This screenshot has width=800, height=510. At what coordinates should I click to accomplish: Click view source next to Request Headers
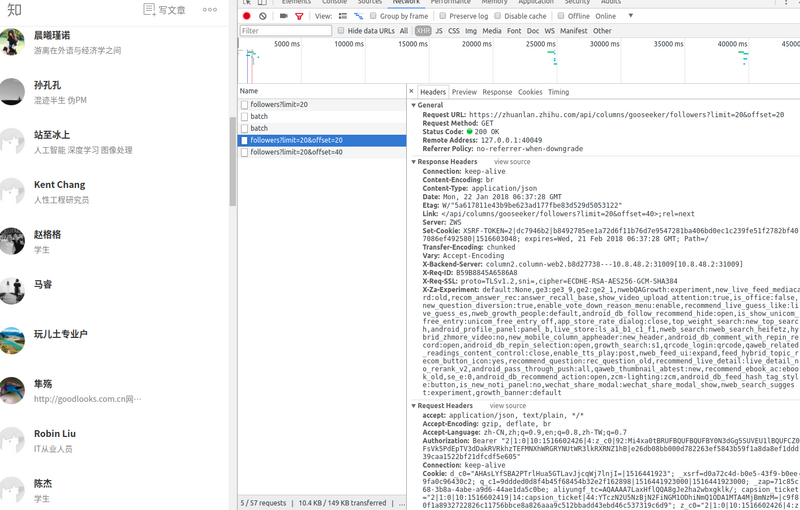point(508,406)
